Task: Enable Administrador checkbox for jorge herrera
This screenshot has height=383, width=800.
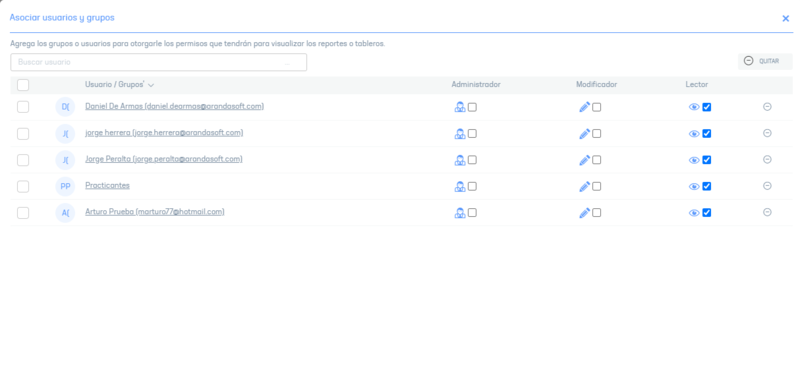Action: tap(472, 134)
